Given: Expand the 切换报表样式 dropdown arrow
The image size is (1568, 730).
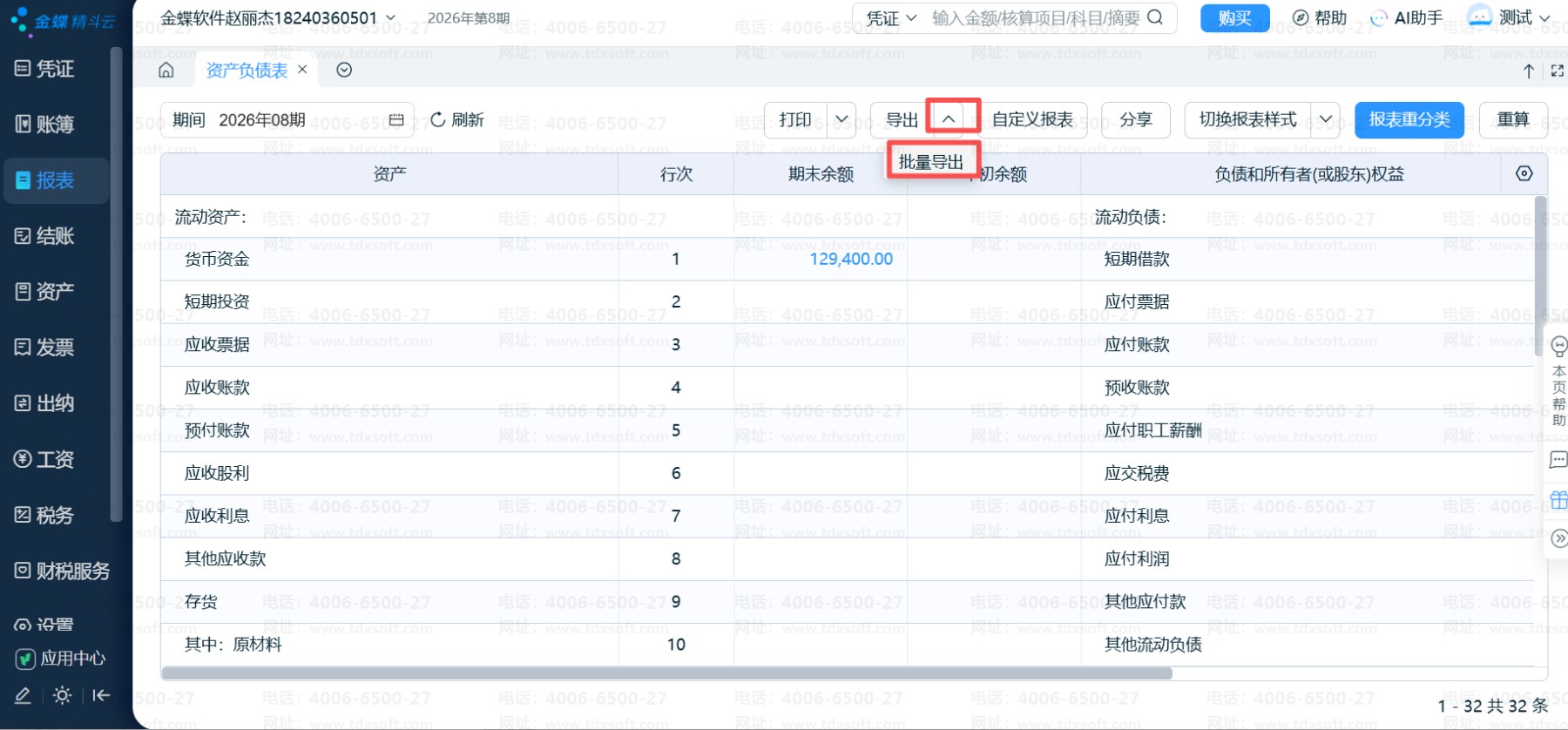Looking at the screenshot, I should (x=1326, y=119).
